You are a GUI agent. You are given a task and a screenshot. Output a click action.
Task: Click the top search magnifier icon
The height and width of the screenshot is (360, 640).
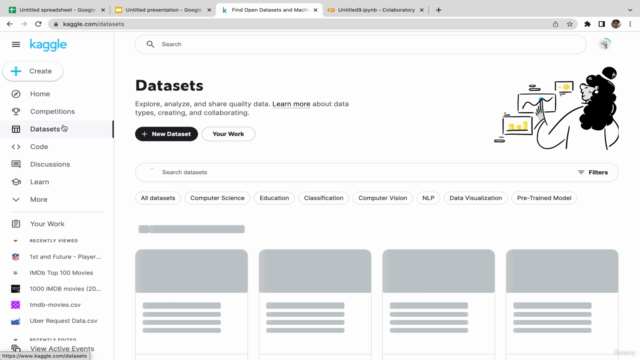150,44
